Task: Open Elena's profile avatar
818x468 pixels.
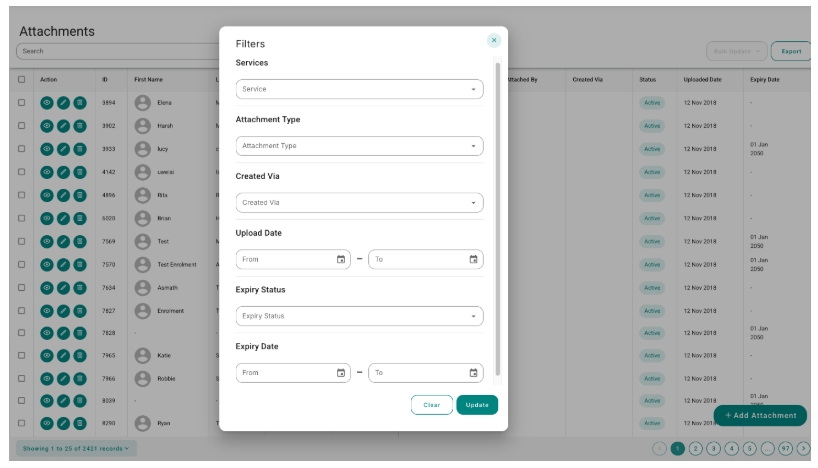Action: 142,103
